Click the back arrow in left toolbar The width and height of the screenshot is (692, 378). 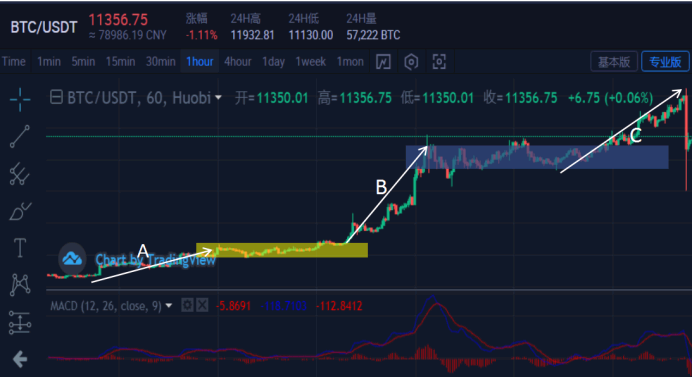(x=20, y=359)
